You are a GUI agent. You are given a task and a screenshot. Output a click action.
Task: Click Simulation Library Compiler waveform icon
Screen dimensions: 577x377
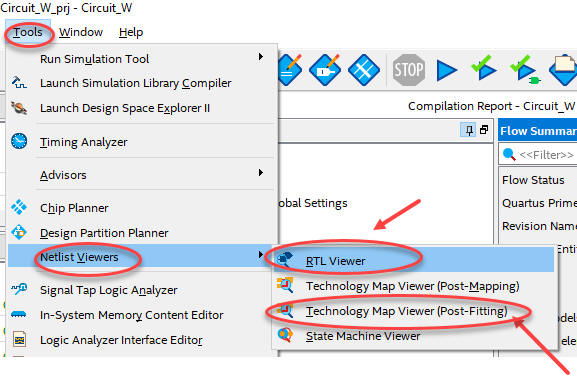(19, 82)
